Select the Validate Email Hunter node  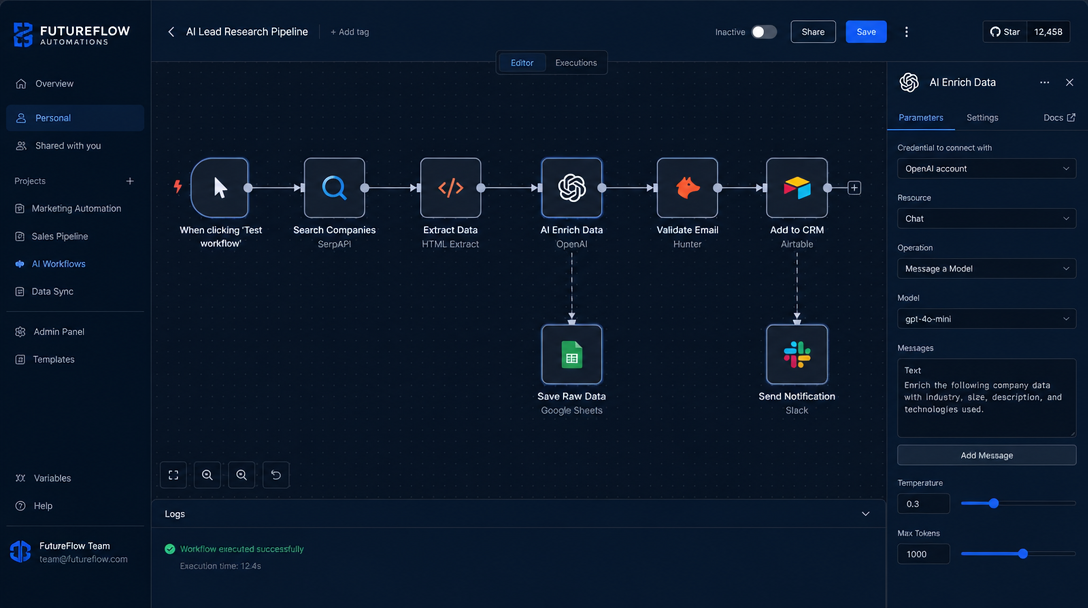coord(687,187)
